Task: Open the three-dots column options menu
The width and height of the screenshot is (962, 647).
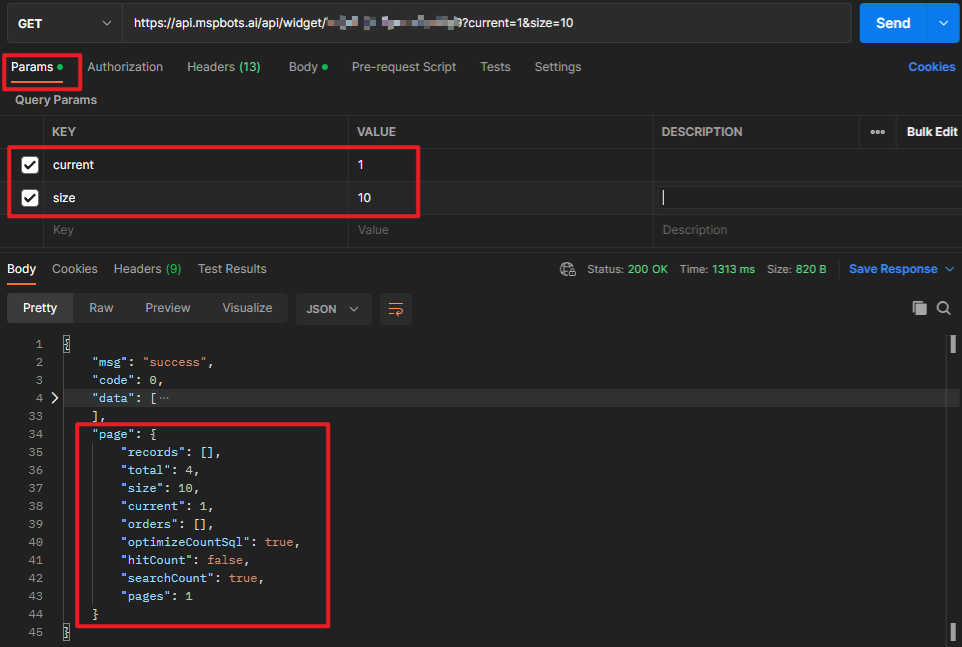Action: tap(877, 132)
